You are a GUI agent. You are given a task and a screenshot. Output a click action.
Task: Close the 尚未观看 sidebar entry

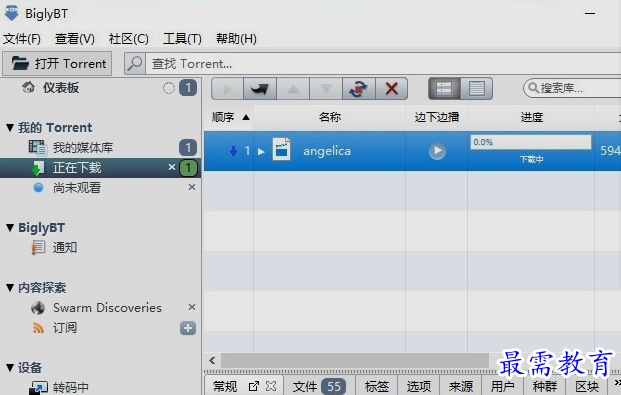point(192,187)
